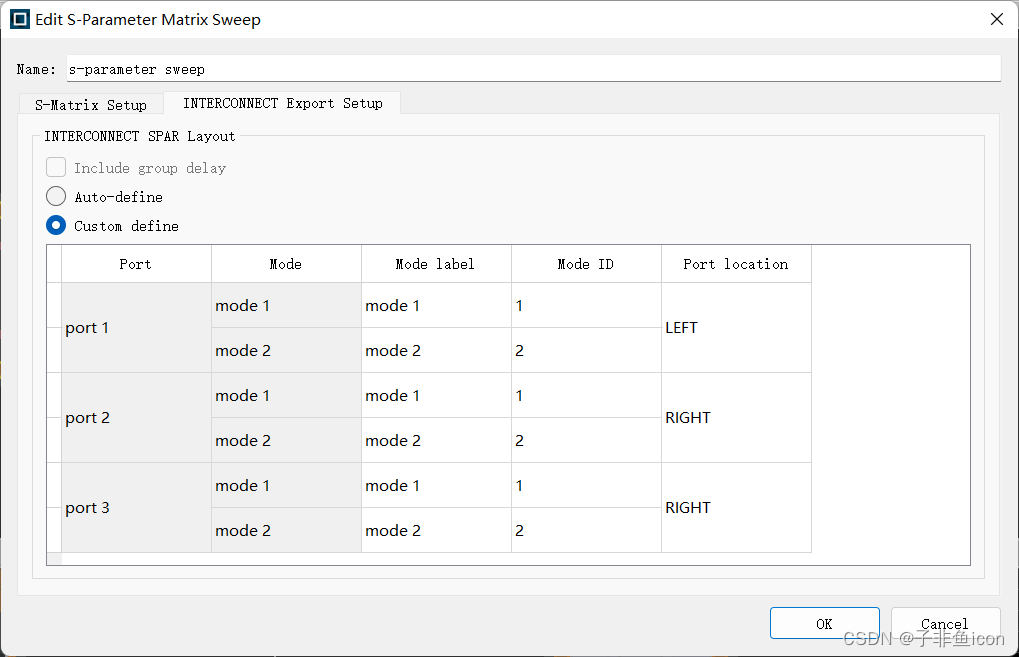Click the Mode label column header
Image resolution: width=1019 pixels, height=657 pixels.
436,264
